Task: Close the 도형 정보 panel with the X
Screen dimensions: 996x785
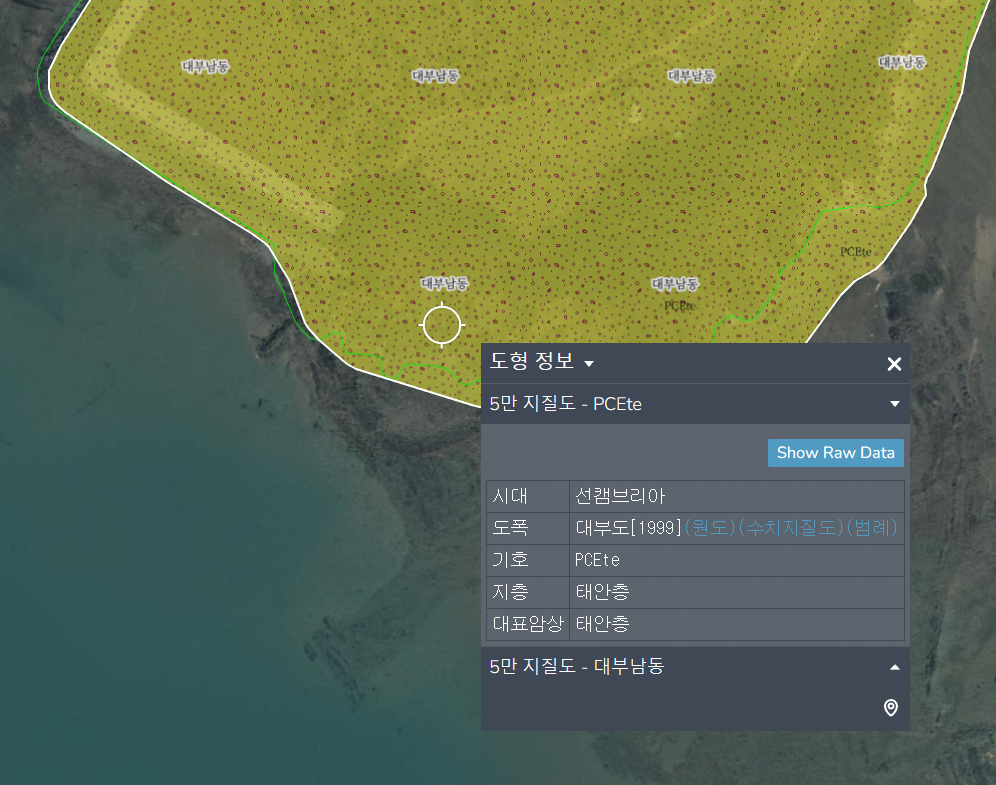Action: tap(894, 364)
